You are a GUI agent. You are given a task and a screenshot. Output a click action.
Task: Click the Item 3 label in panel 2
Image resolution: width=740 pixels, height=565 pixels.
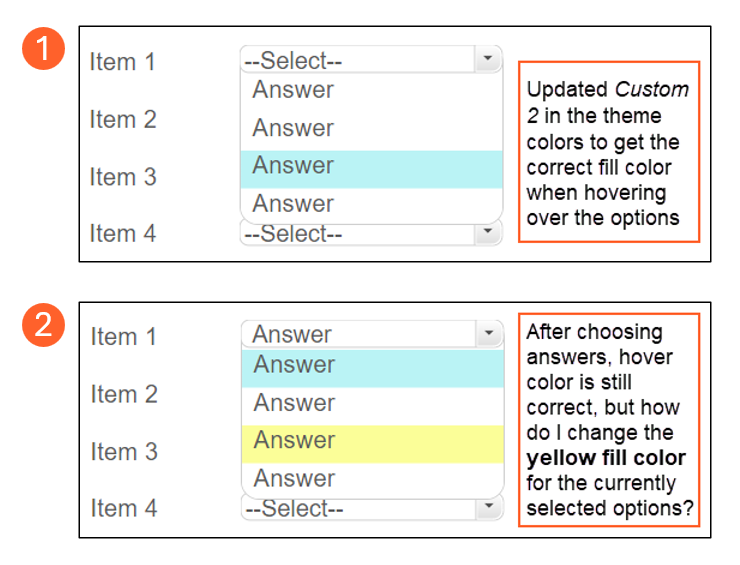click(124, 451)
